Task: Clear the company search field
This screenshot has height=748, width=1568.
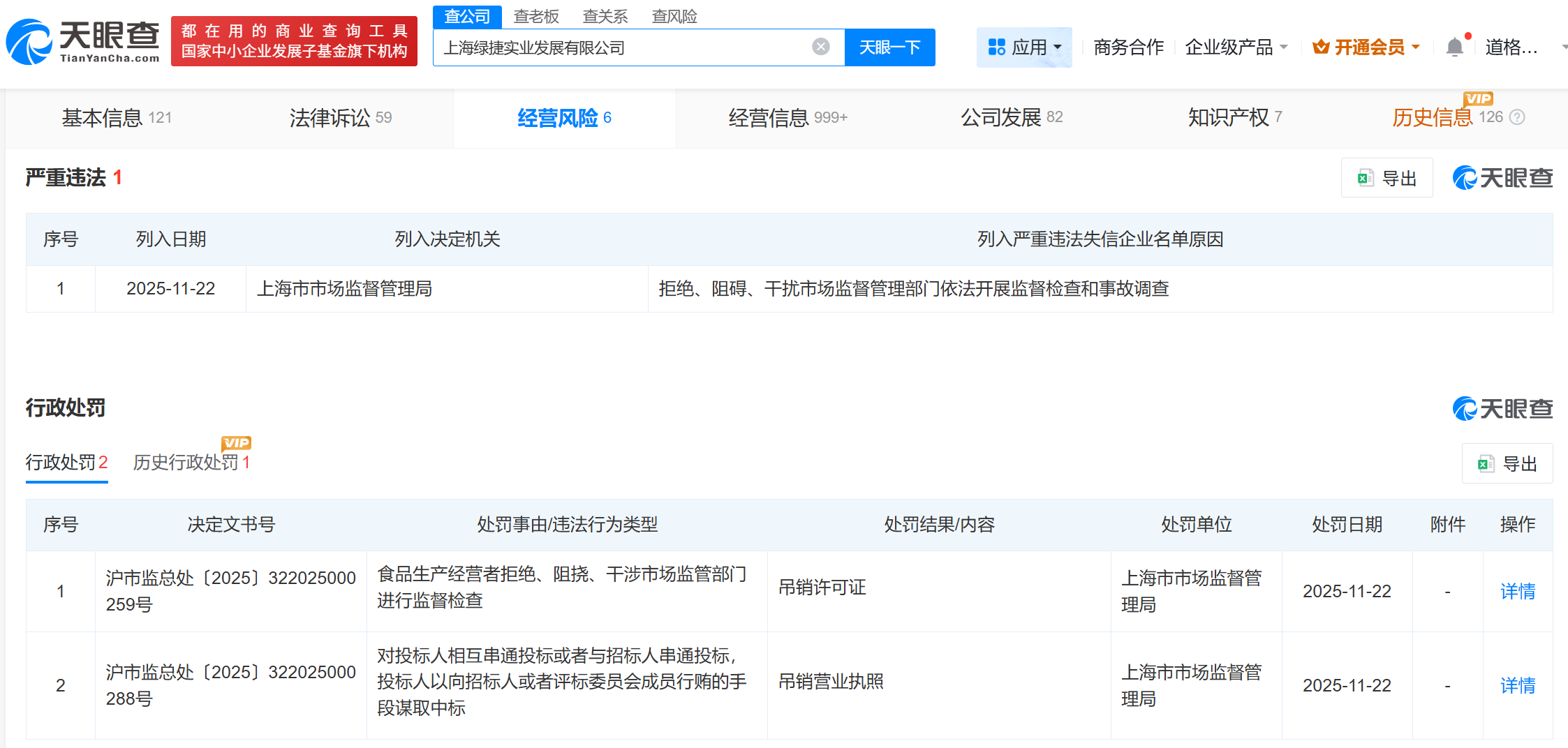Action: [821, 47]
